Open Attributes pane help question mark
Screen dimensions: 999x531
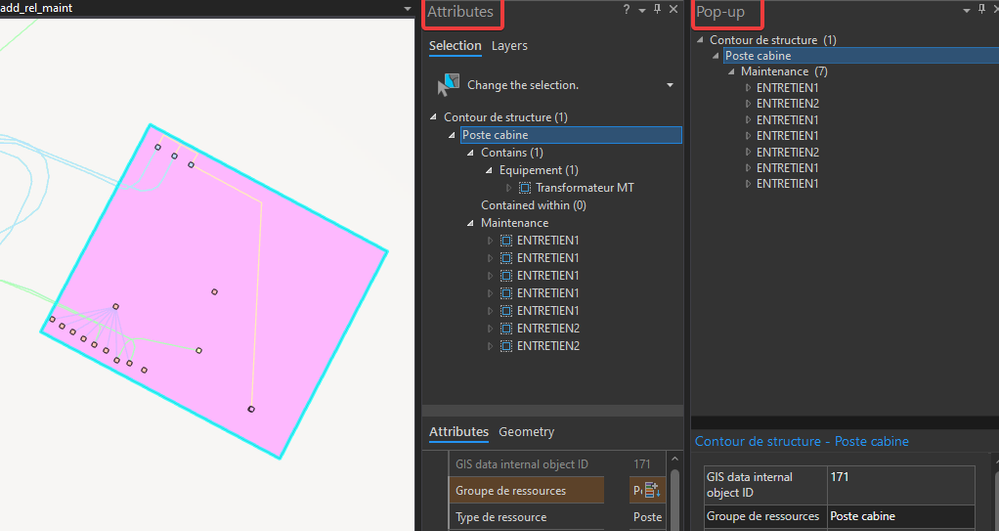point(626,10)
